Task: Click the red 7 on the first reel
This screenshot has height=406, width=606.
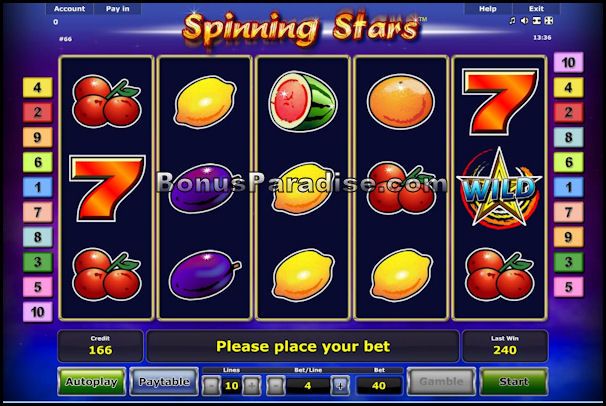Action: 107,188
